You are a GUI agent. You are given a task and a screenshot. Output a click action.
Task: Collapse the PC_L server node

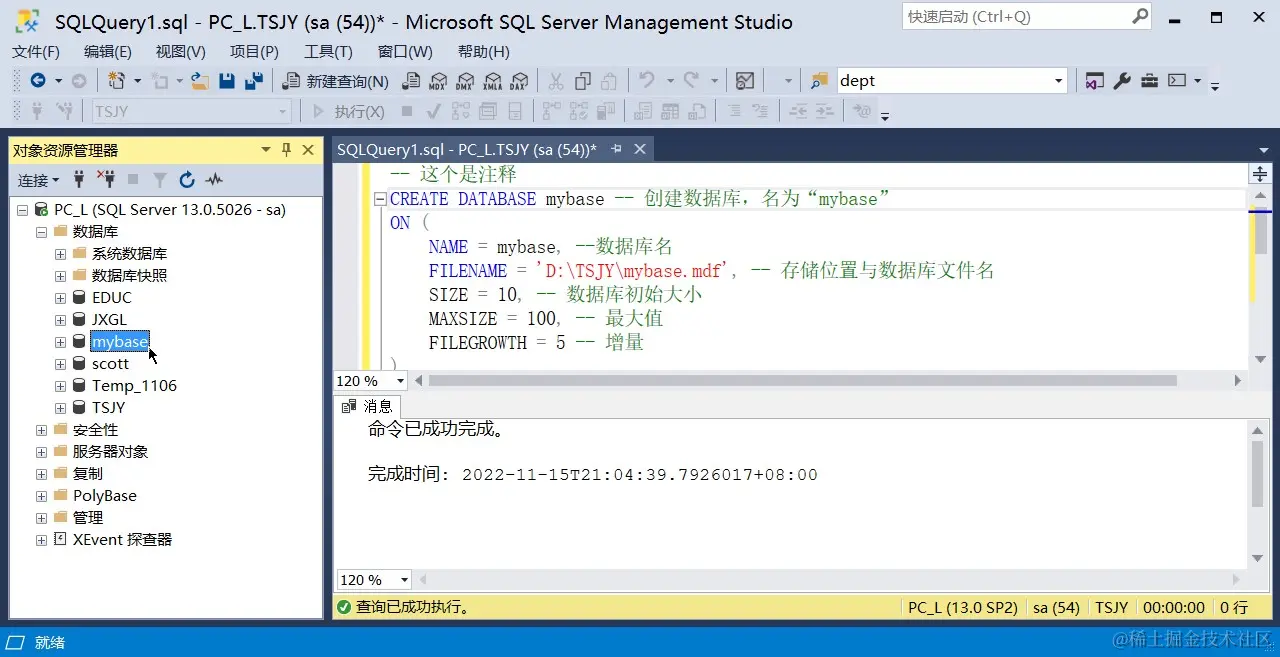[23, 210]
